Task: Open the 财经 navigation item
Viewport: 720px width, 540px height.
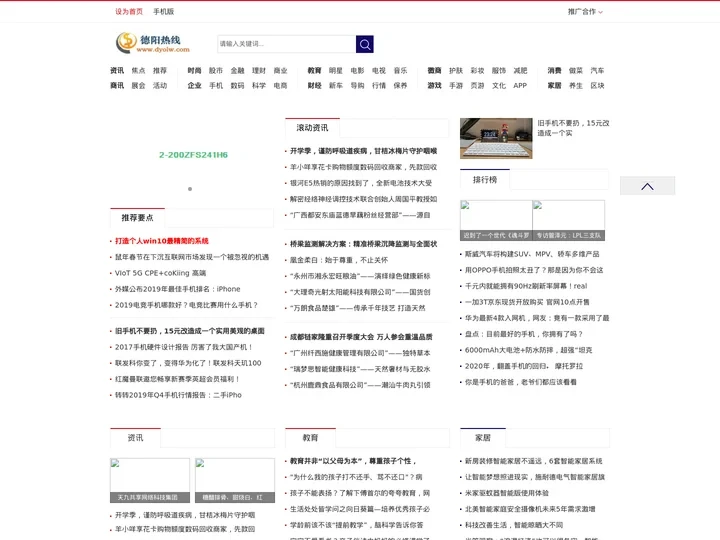Action: click(x=315, y=85)
